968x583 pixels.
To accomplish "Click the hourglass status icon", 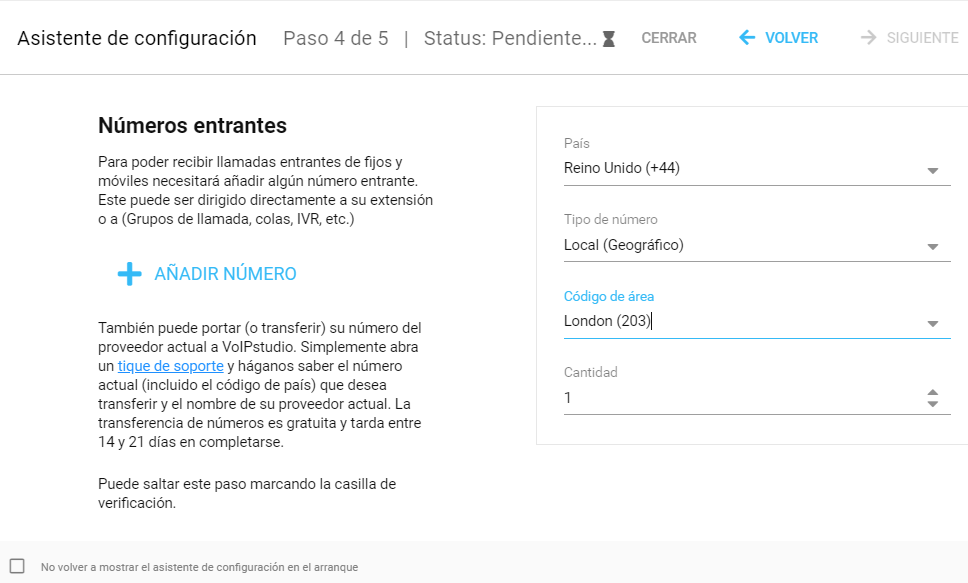I will [609, 39].
